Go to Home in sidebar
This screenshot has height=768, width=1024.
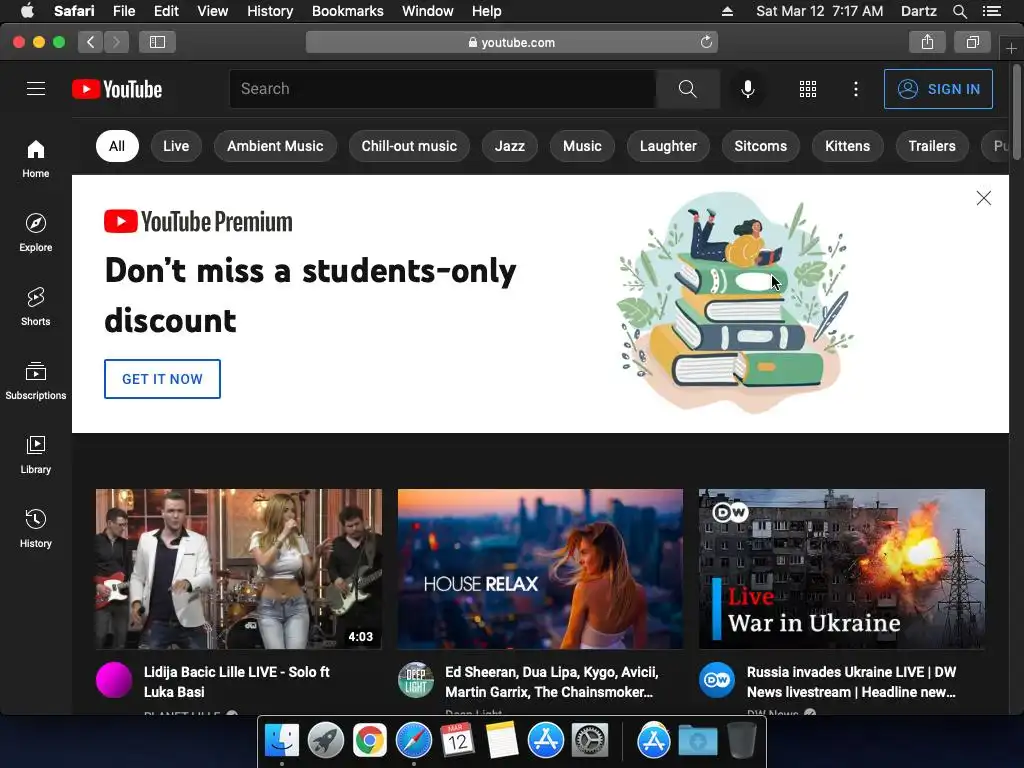click(36, 159)
